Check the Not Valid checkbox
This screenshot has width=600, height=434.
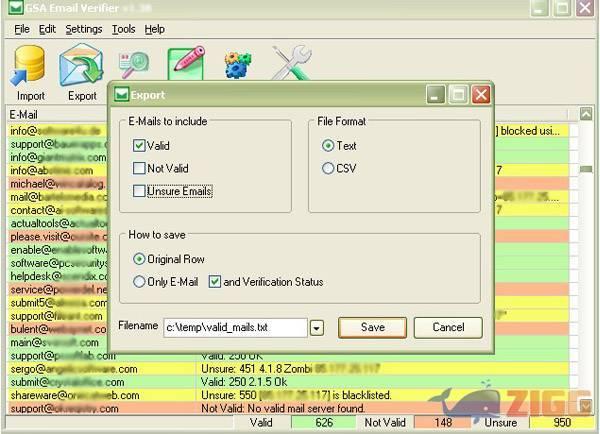coord(139,168)
